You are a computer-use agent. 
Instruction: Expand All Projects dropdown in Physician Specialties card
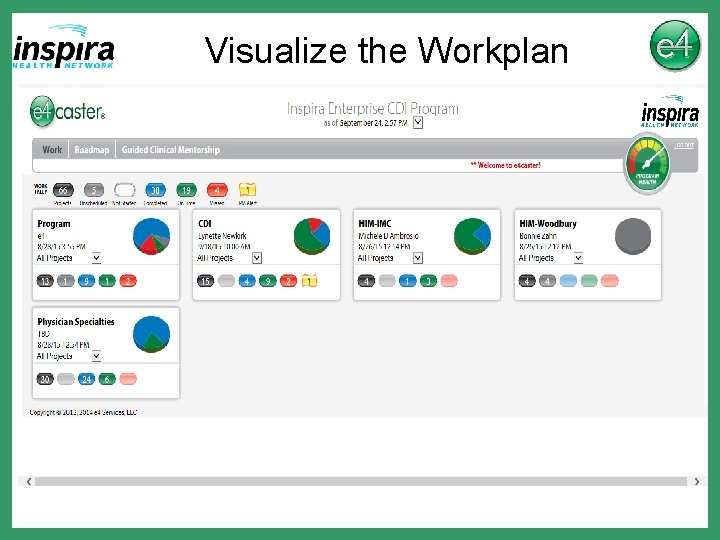96,356
